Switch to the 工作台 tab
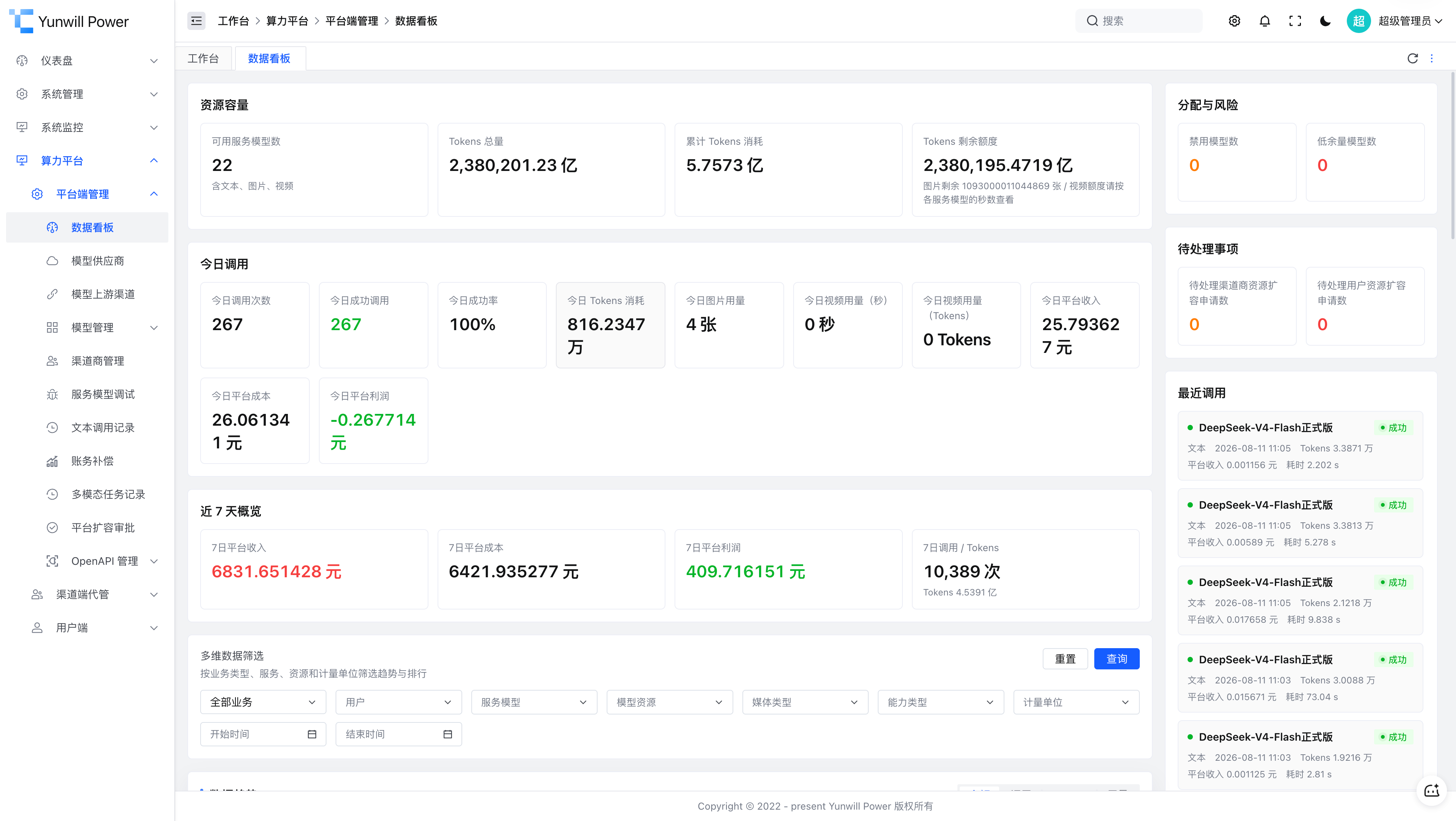Viewport: 1456px width, 821px height. click(204, 58)
